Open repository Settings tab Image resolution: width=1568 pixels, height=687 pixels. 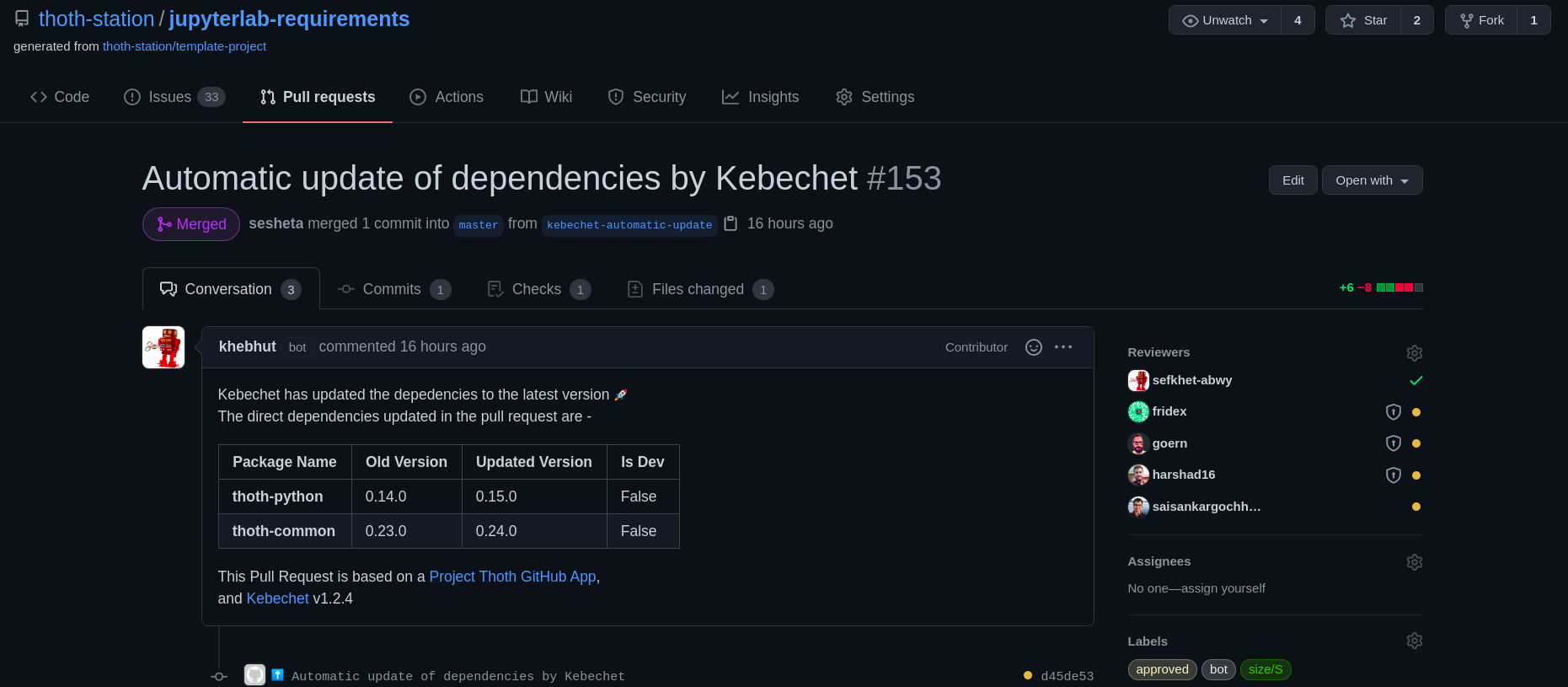[875, 97]
